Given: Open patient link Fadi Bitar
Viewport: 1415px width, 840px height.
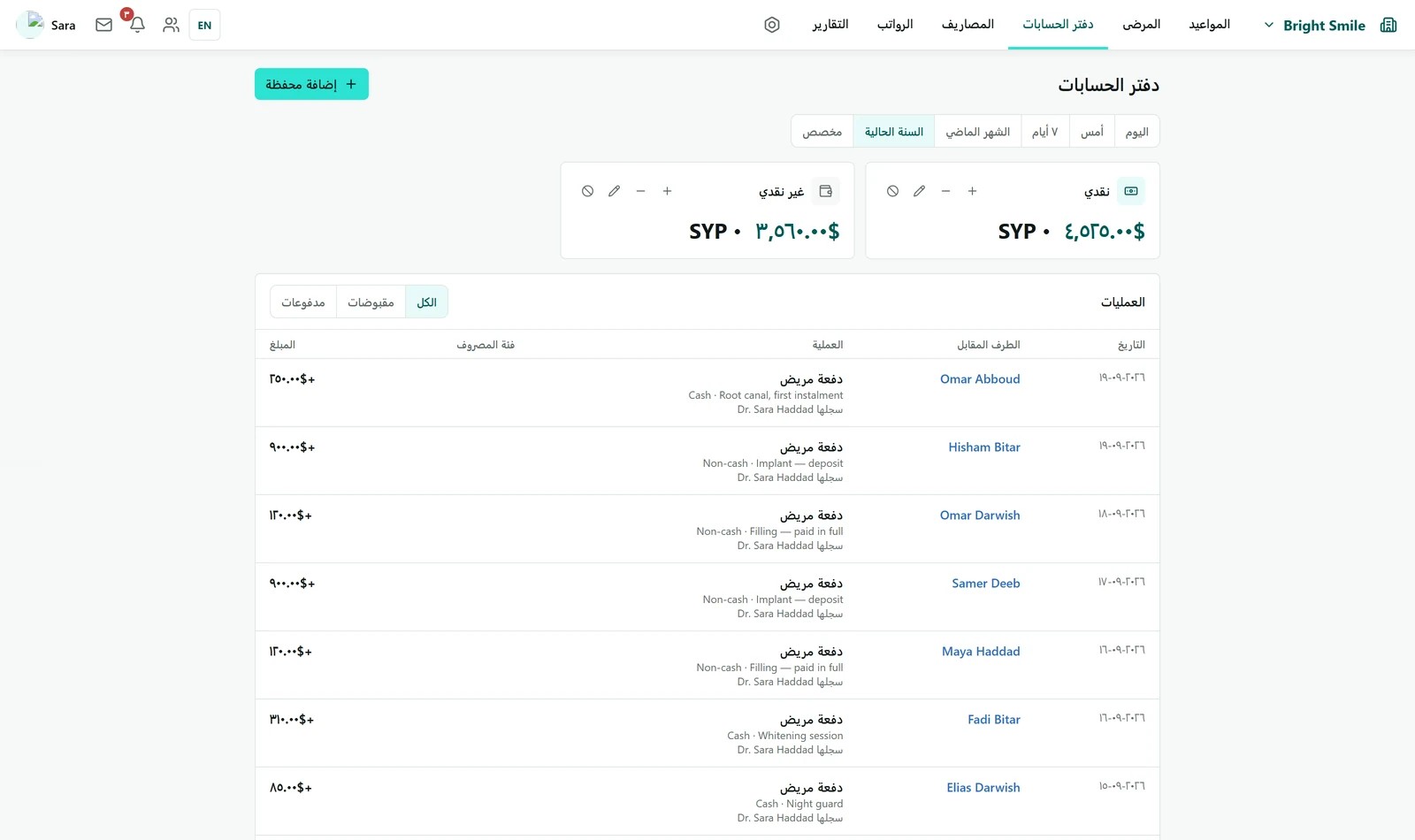Looking at the screenshot, I should point(994,719).
